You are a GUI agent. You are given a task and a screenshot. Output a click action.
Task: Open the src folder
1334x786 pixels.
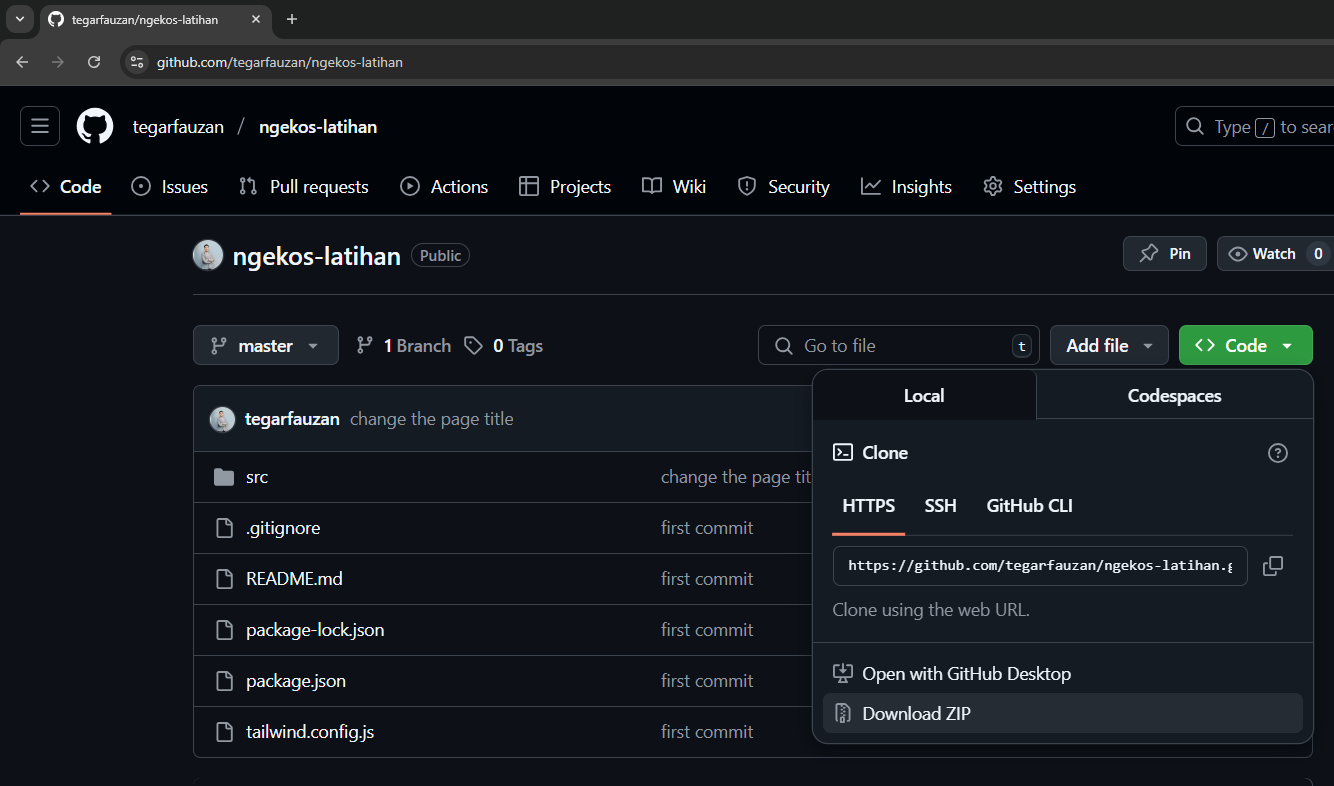coord(257,477)
